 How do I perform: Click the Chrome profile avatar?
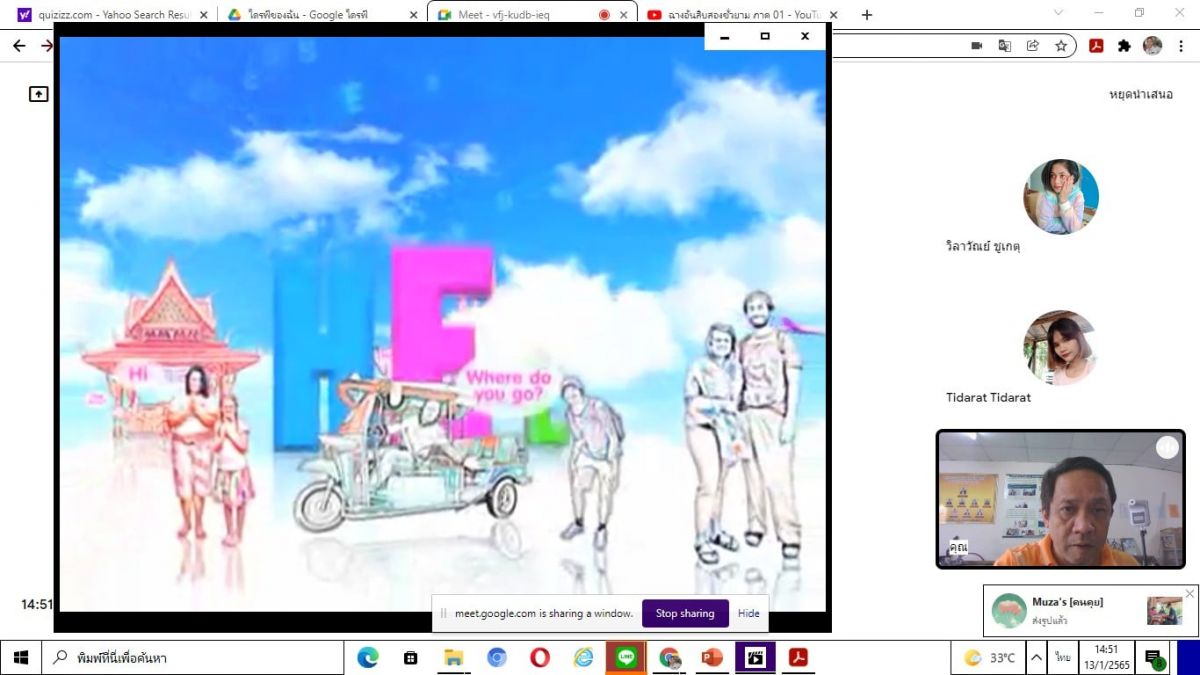(1152, 46)
